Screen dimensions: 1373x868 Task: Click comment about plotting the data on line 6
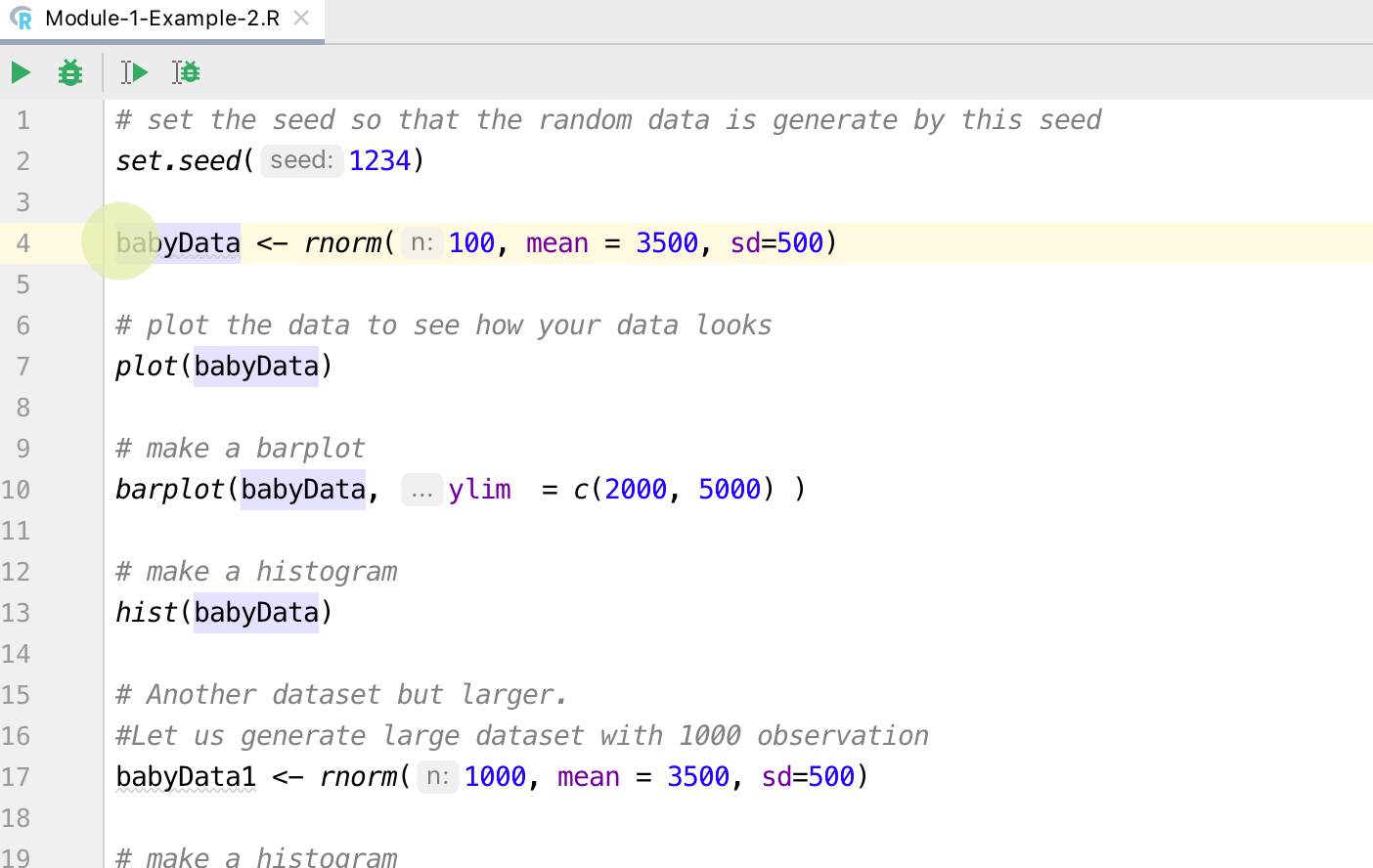point(444,325)
